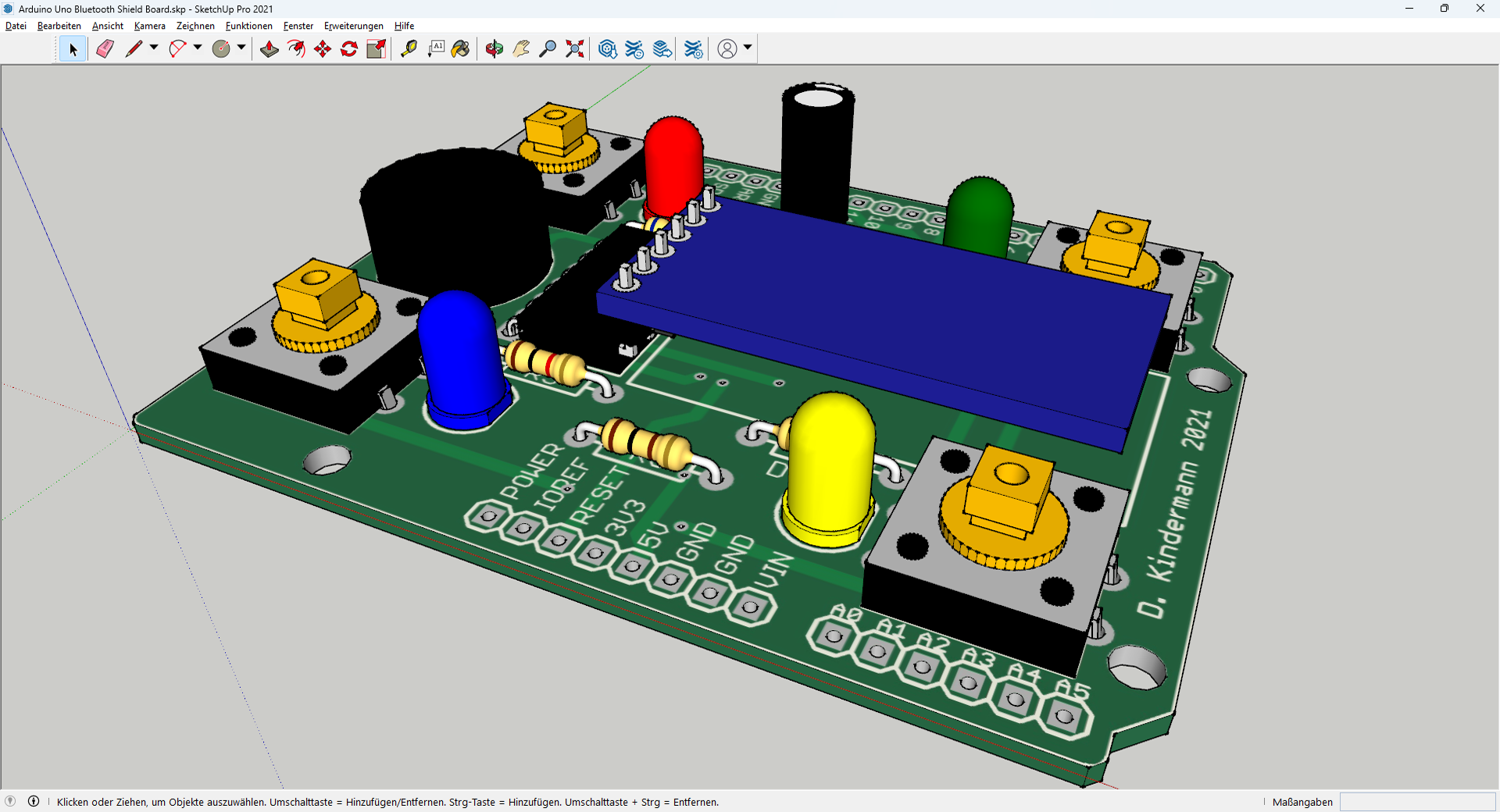The width and height of the screenshot is (1500, 812).
Task: Expand the Line tool dropdown arrow
Action: pyautogui.click(x=154, y=48)
